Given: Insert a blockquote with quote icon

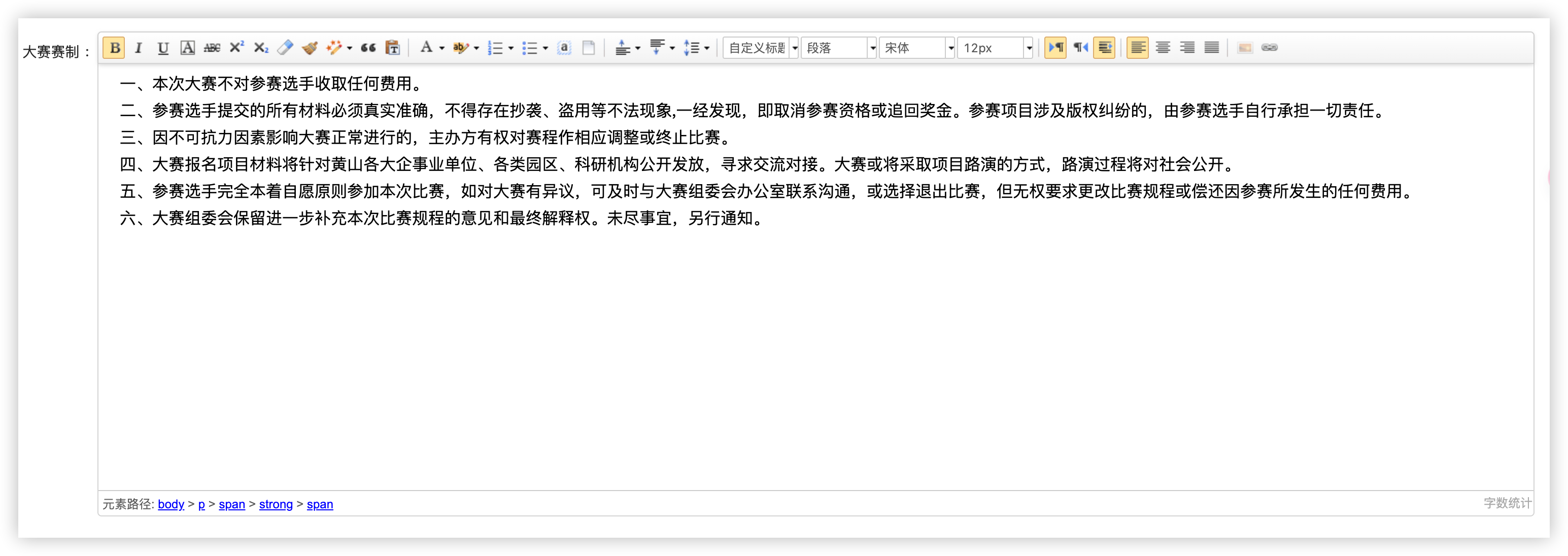Looking at the screenshot, I should pos(368,48).
